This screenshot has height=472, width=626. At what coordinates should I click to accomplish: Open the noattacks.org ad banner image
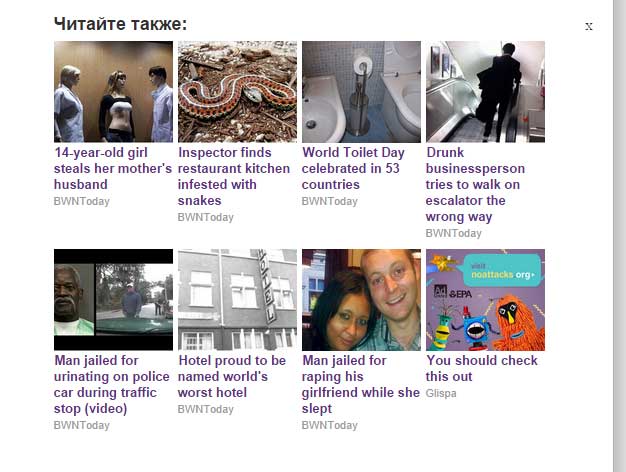pos(485,299)
